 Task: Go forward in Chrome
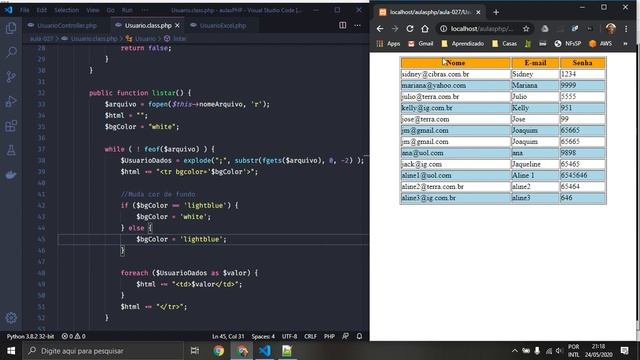(x=395, y=29)
